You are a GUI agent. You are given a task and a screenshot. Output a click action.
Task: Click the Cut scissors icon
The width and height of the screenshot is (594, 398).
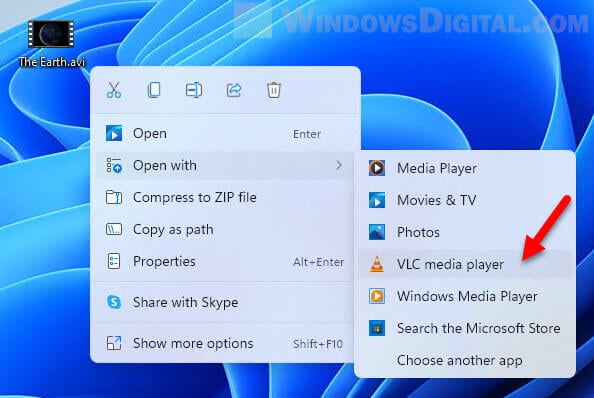point(114,90)
